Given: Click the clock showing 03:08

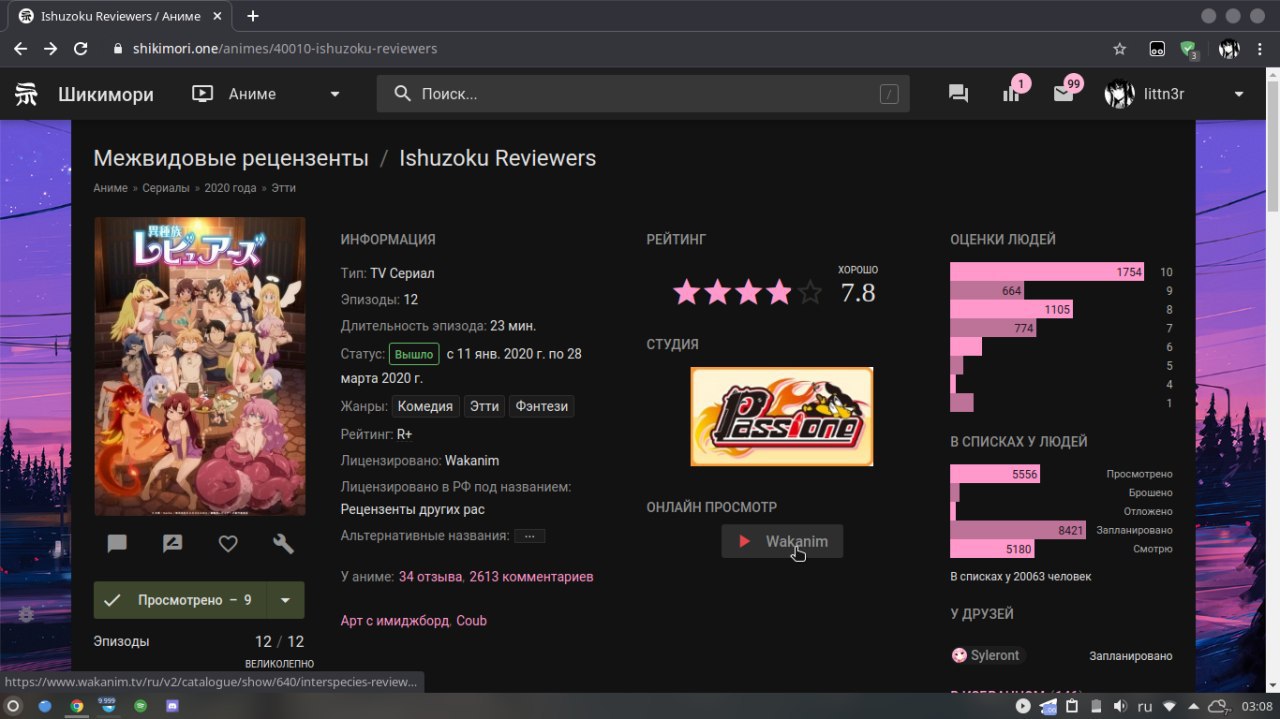Looking at the screenshot, I should coord(1257,706).
